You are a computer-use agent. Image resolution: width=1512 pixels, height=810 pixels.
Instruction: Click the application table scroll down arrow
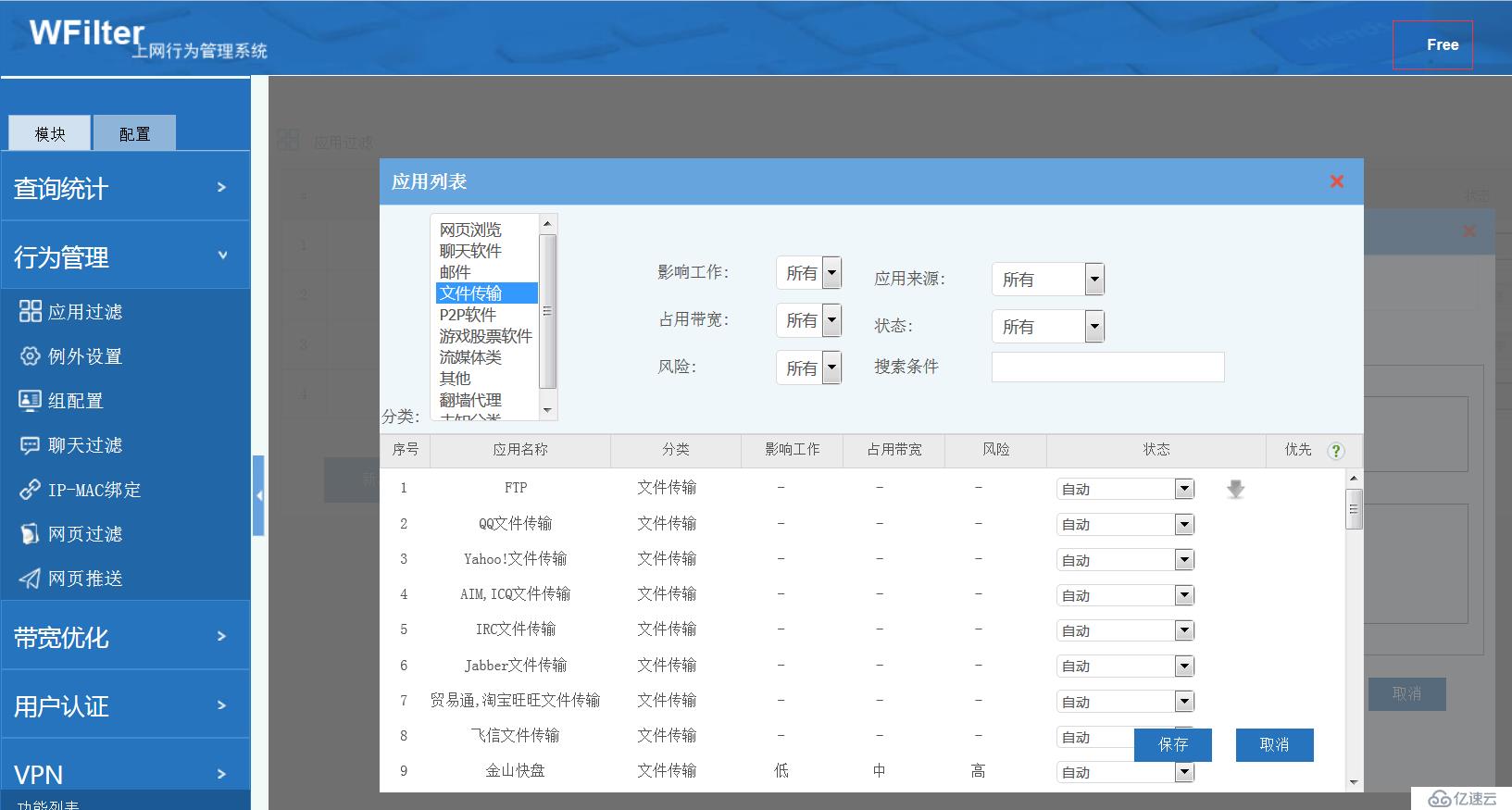(x=1354, y=782)
